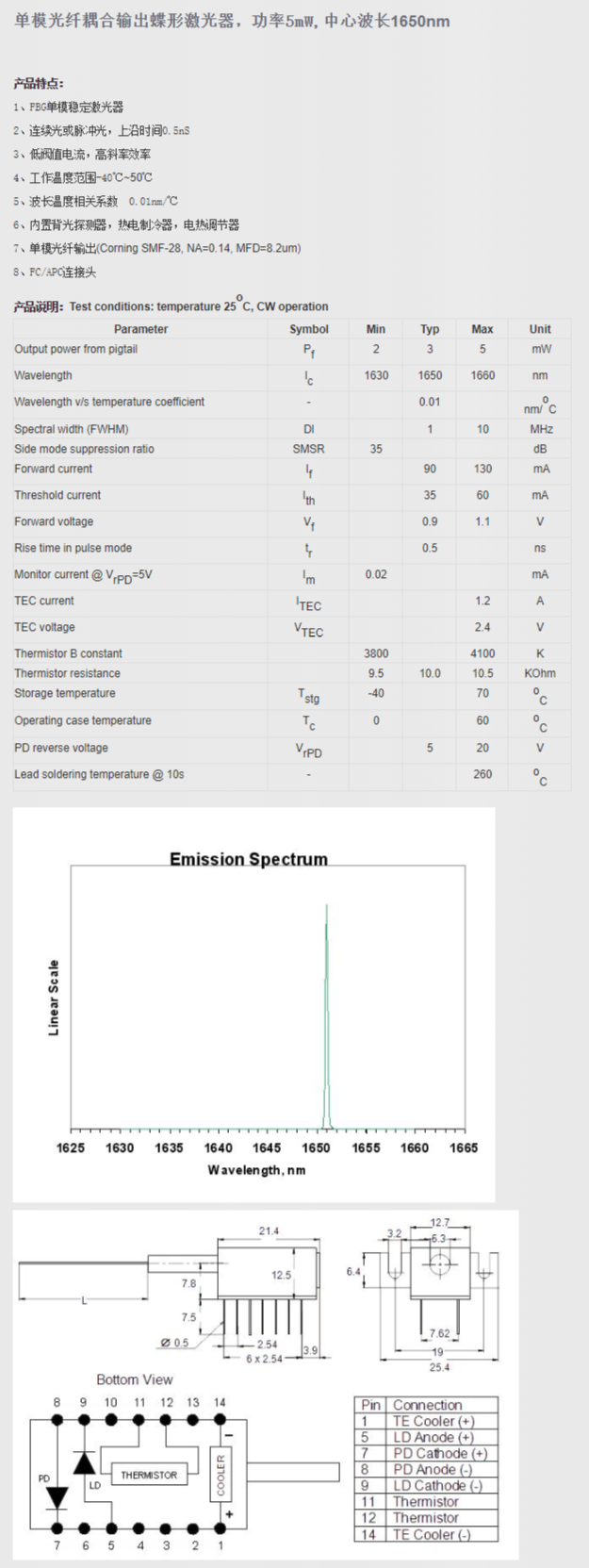Screen dimensions: 589x1568
Task: Click the LD Cathode (-) pin entry
Action: (x=437, y=1486)
